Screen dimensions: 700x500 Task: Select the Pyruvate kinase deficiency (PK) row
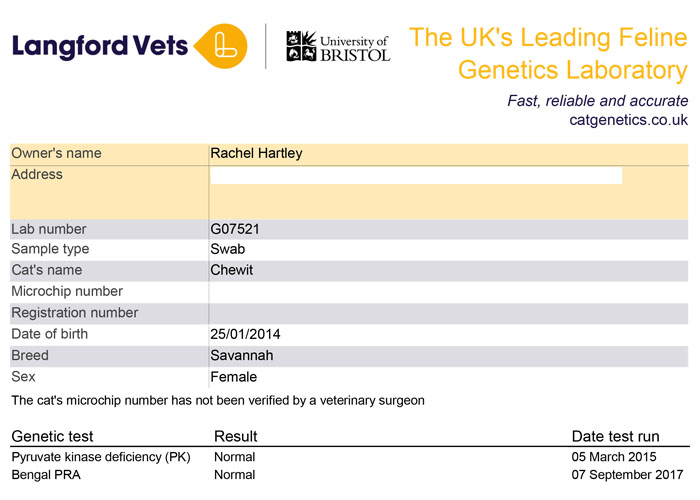[x=349, y=457]
